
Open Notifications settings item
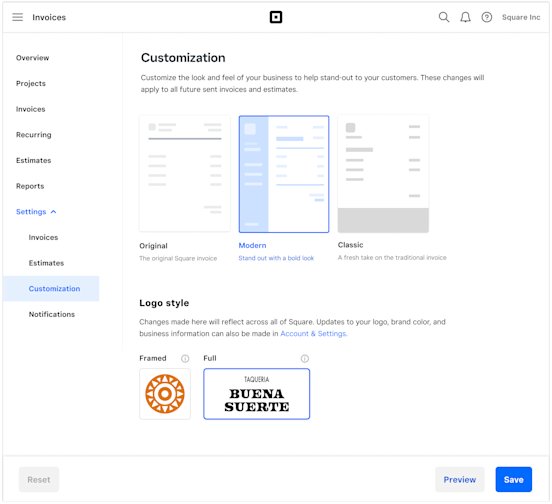tap(52, 314)
